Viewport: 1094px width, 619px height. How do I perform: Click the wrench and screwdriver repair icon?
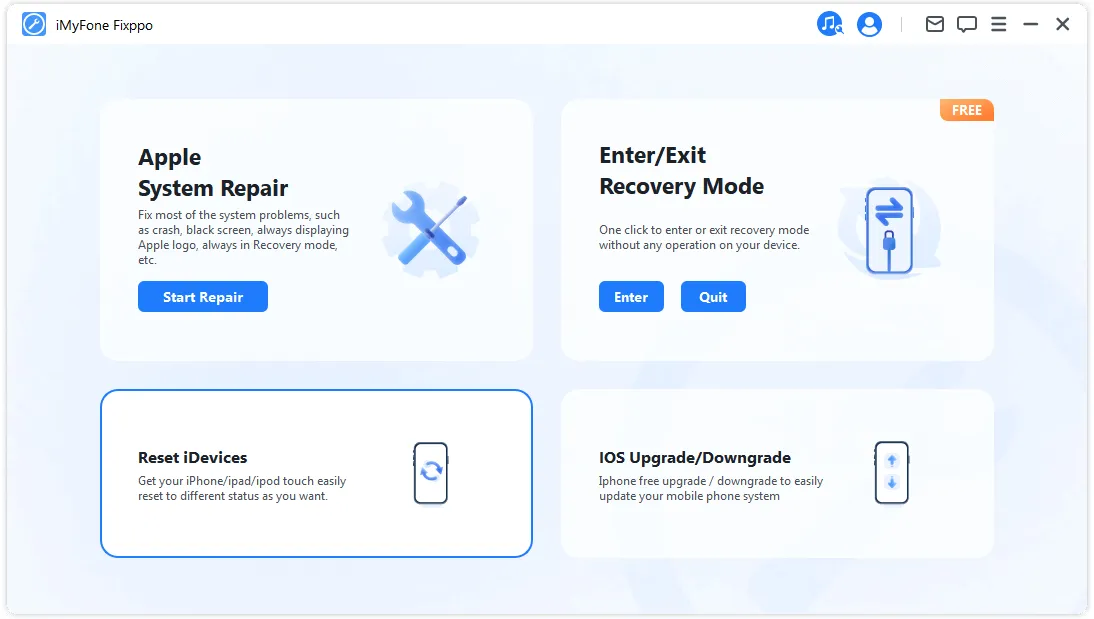430,229
